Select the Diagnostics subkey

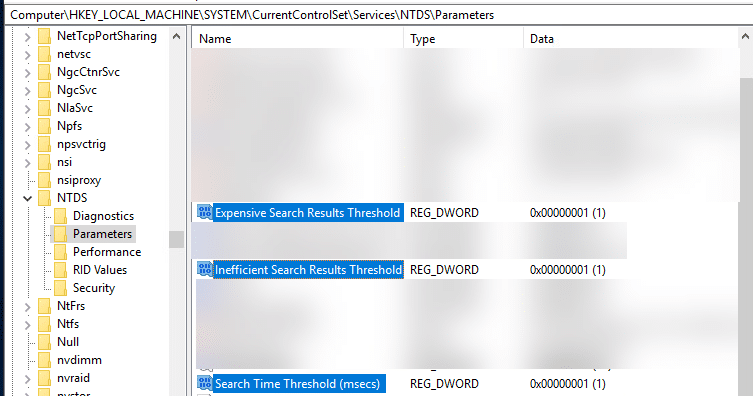click(103, 216)
